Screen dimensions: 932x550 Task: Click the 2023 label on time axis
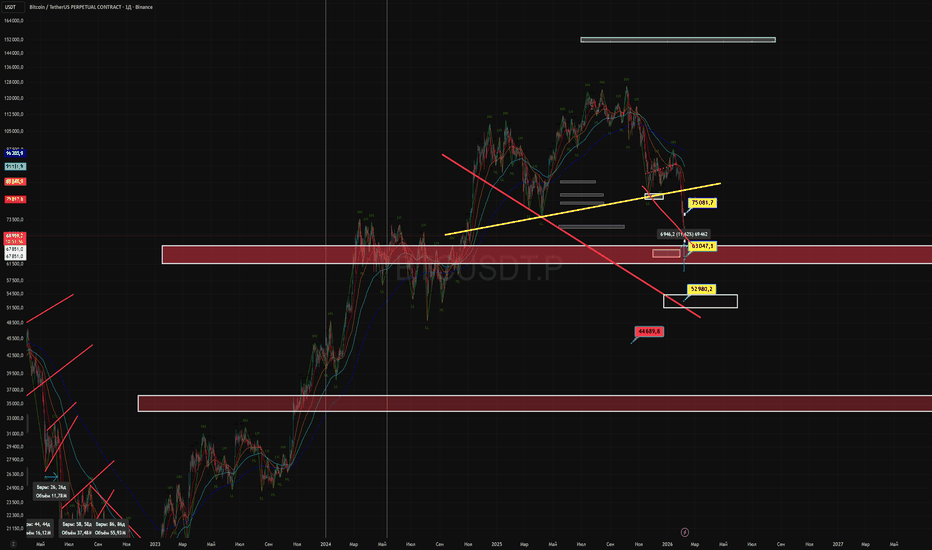point(155,544)
